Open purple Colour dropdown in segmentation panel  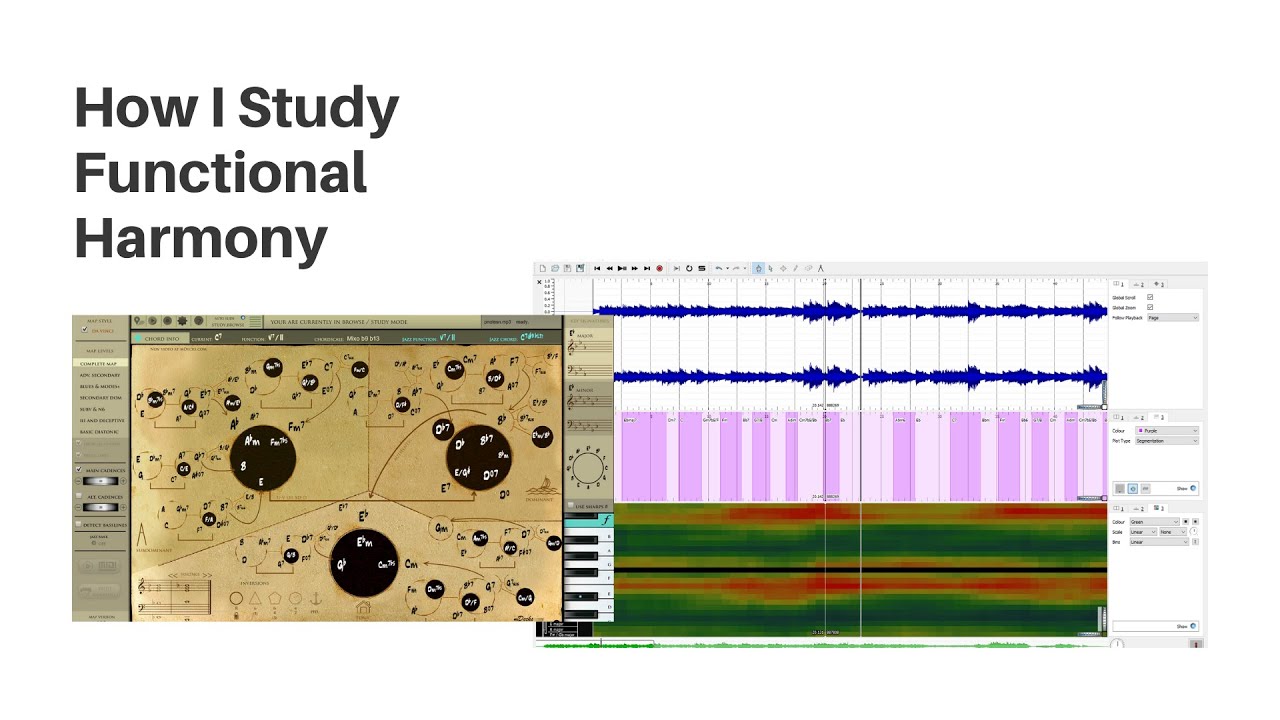point(1167,431)
